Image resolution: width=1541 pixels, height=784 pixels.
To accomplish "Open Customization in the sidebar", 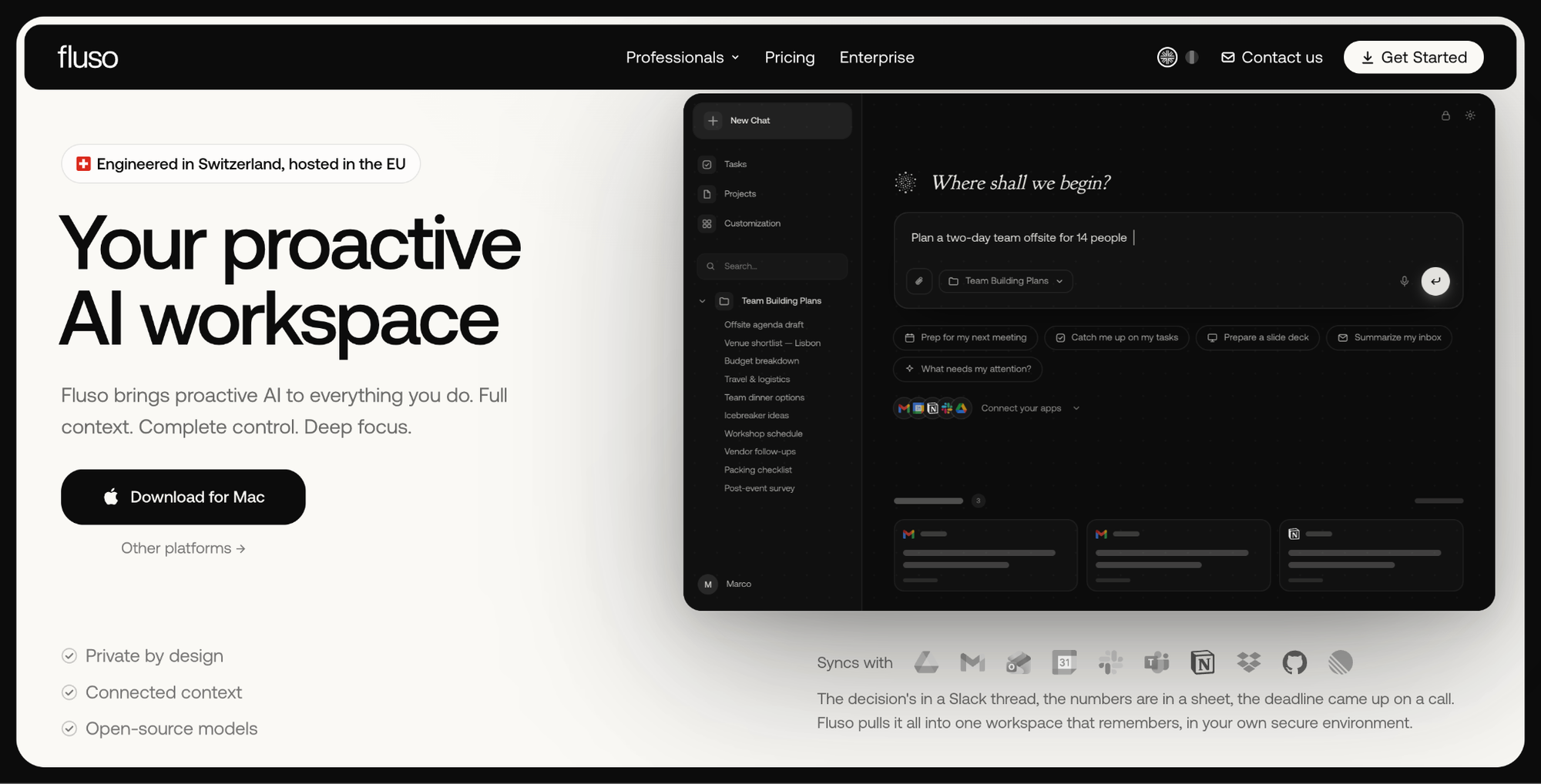I will (x=752, y=223).
